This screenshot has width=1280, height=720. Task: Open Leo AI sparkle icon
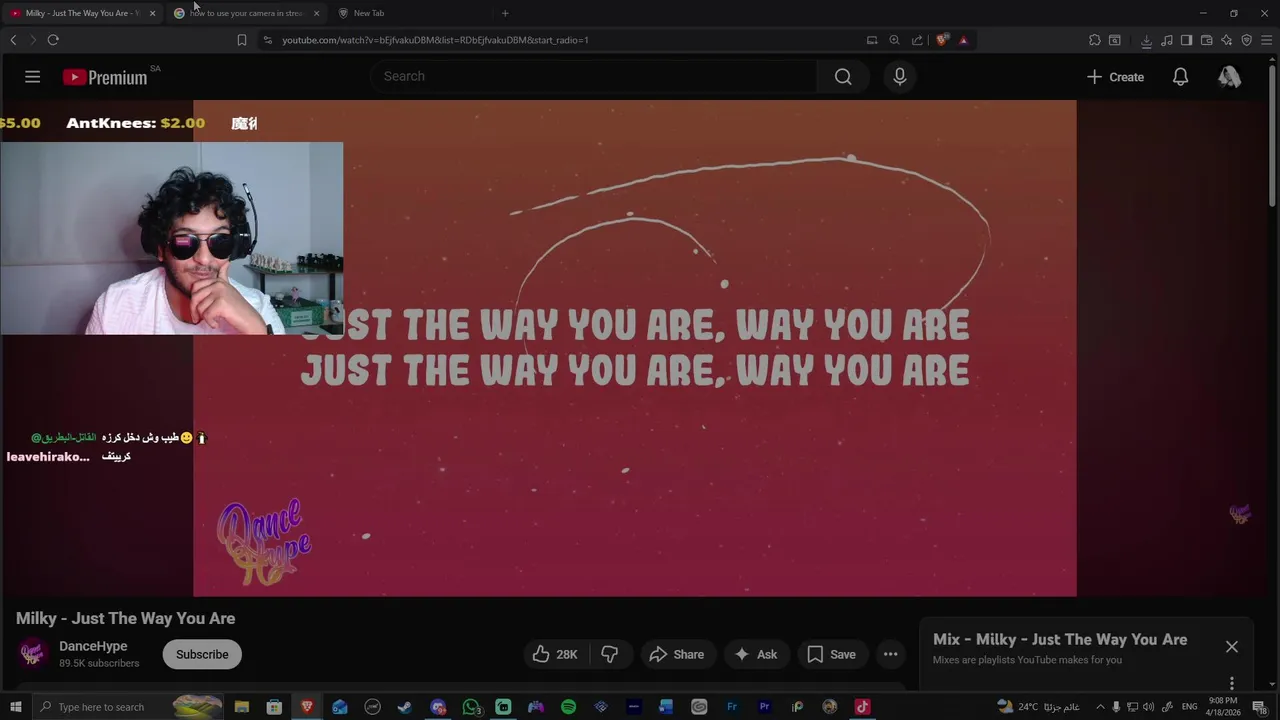tap(1226, 40)
